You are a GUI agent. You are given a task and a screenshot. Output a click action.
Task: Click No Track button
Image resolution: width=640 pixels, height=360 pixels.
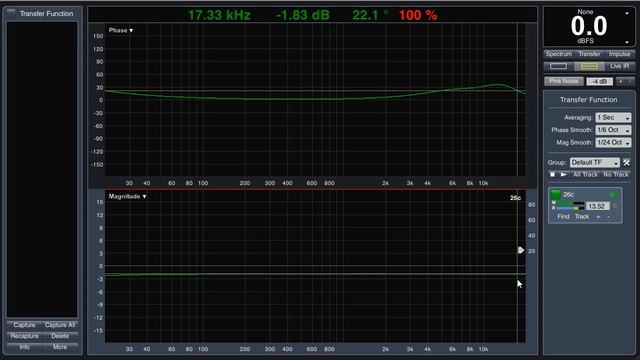pos(616,175)
